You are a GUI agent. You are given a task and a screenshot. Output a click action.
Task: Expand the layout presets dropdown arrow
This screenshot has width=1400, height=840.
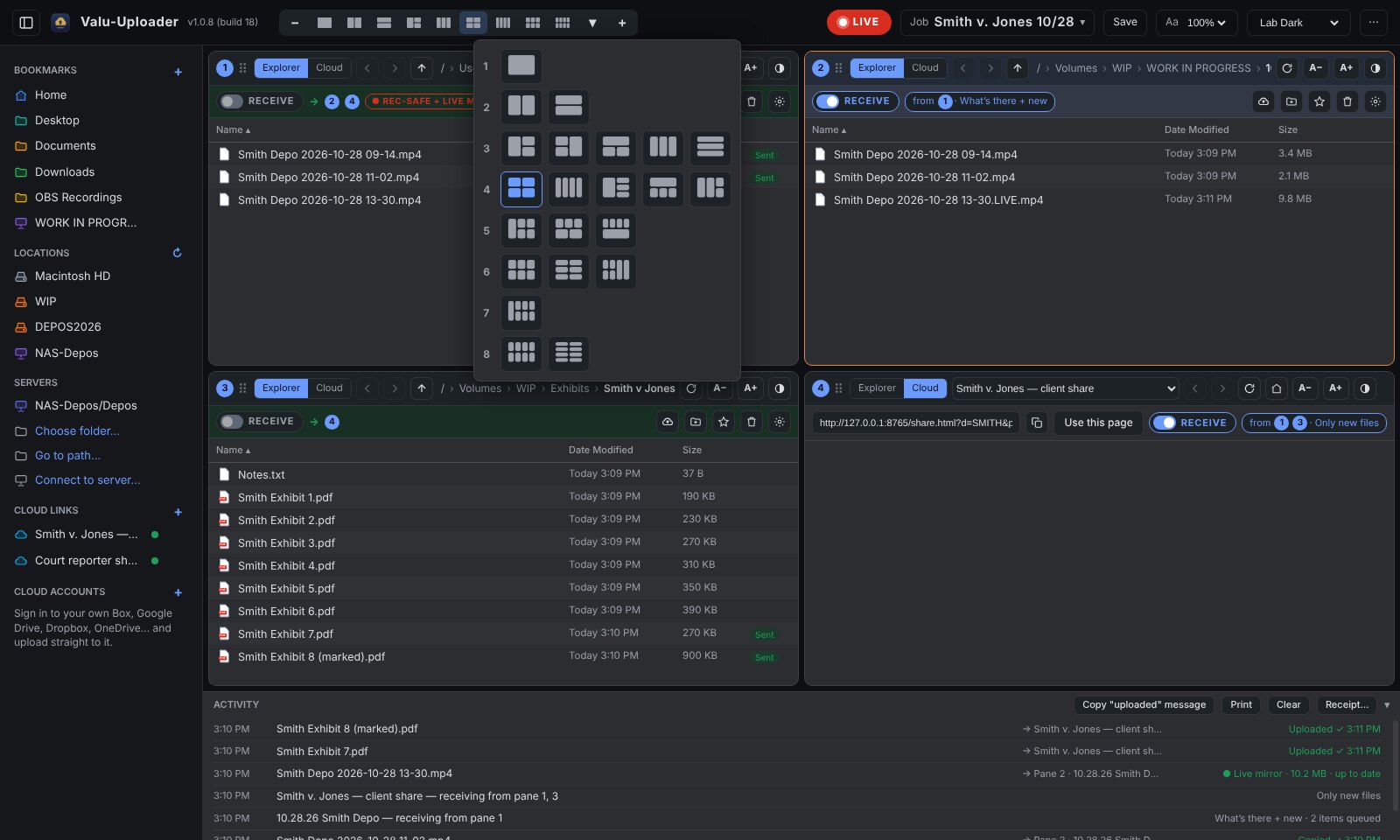point(592,23)
